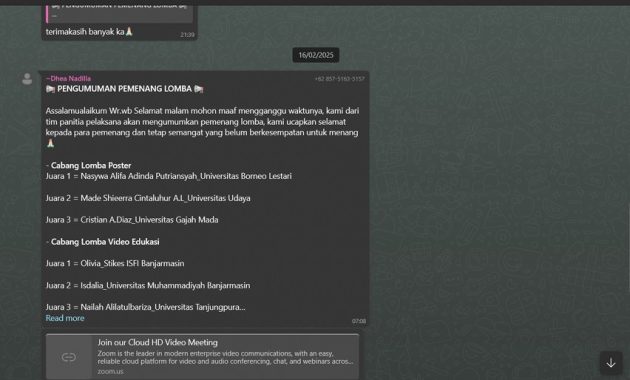Click the 07:08 message timestamp
The width and height of the screenshot is (630, 380).
[359, 321]
